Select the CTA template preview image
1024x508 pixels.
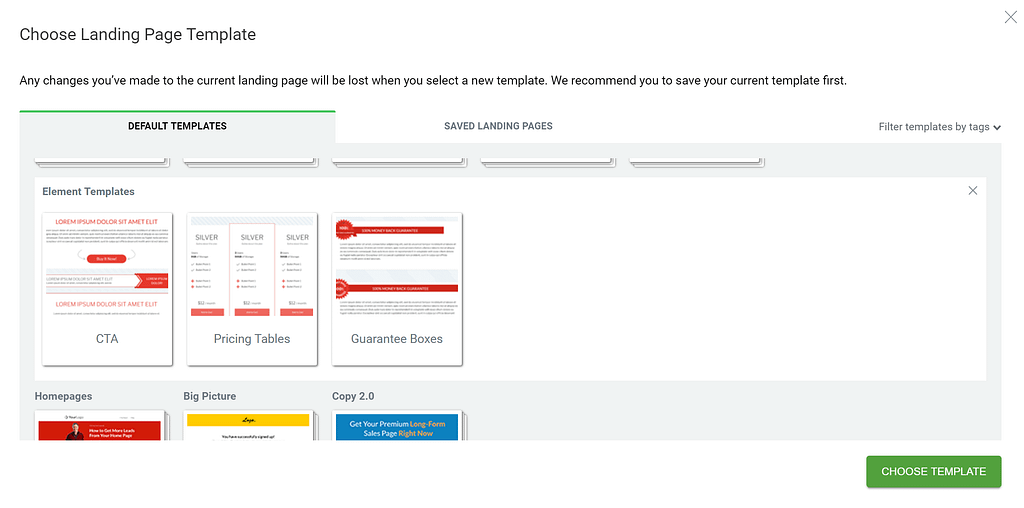[x=107, y=267]
